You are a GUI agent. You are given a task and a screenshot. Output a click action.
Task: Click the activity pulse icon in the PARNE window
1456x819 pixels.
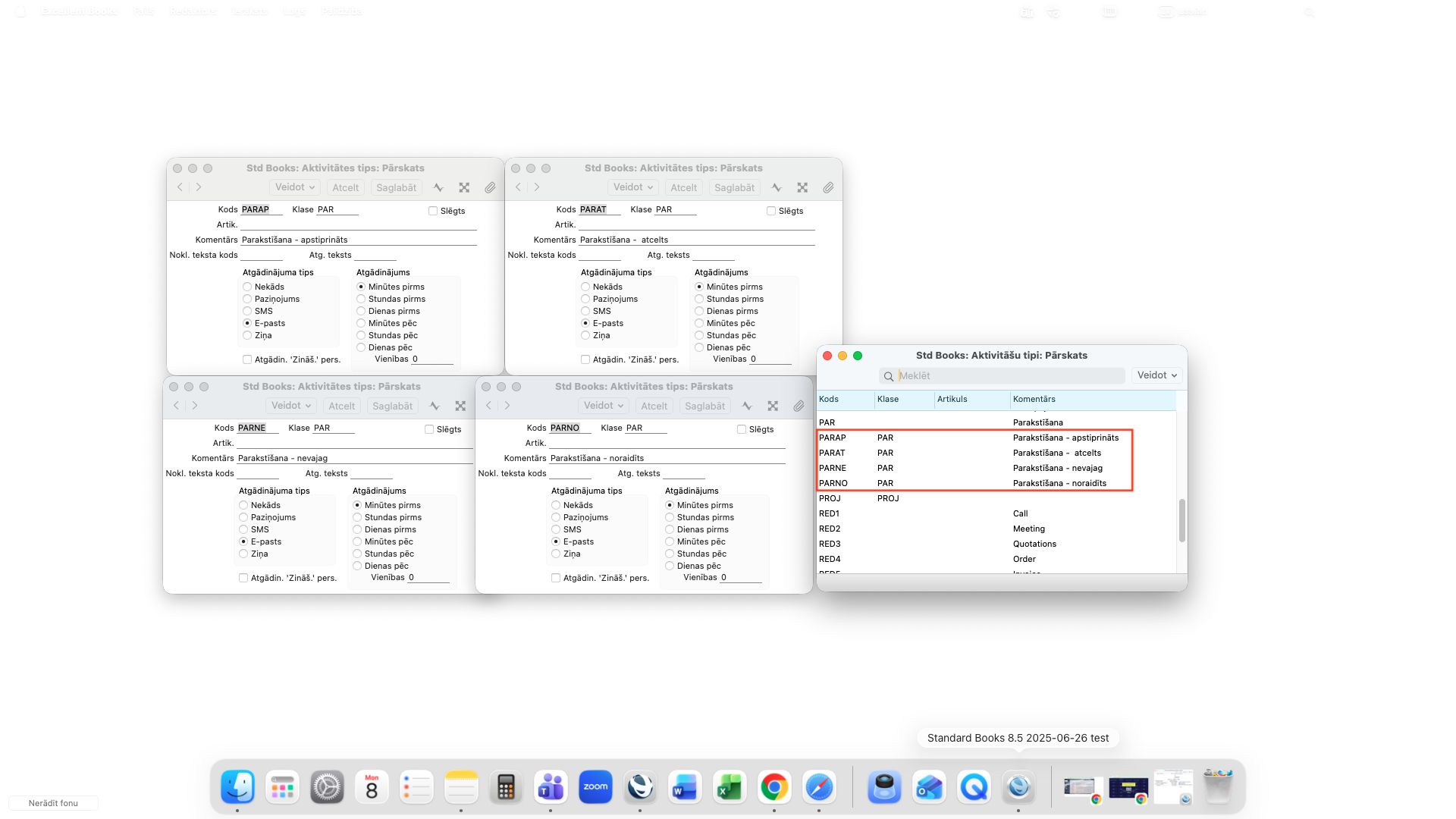tap(435, 406)
